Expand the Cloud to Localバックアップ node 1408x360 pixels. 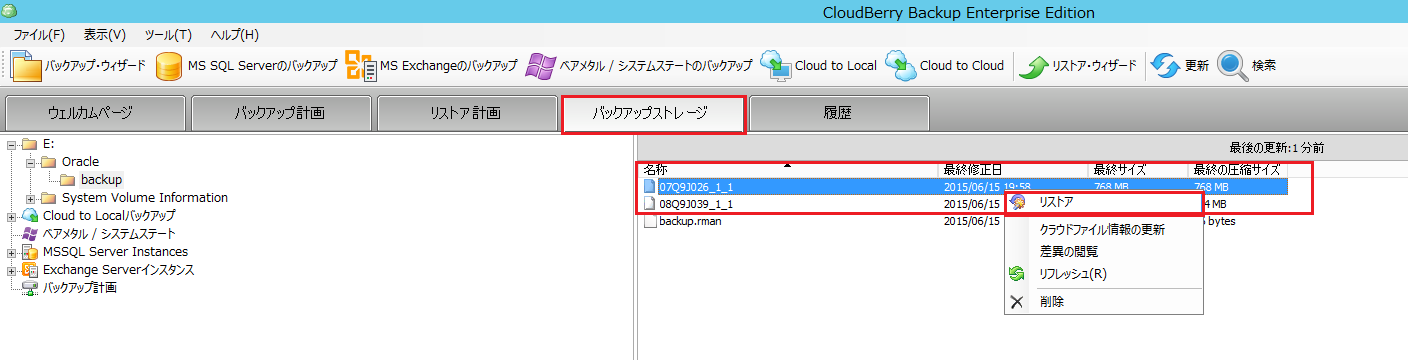pos(11,216)
